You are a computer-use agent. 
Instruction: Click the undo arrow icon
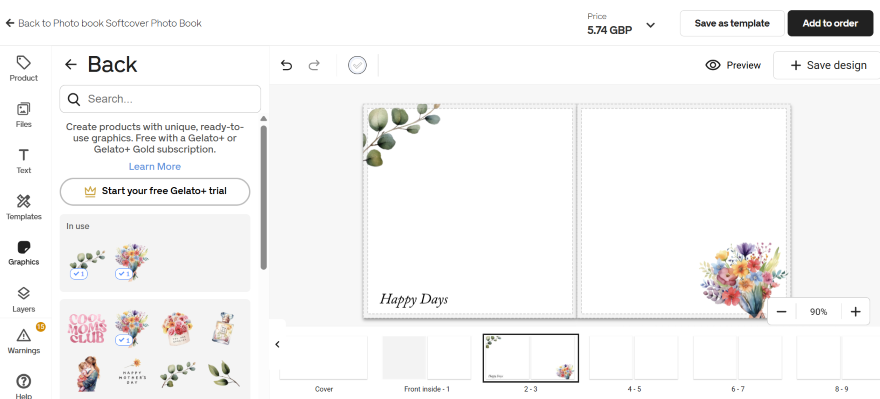coord(286,65)
